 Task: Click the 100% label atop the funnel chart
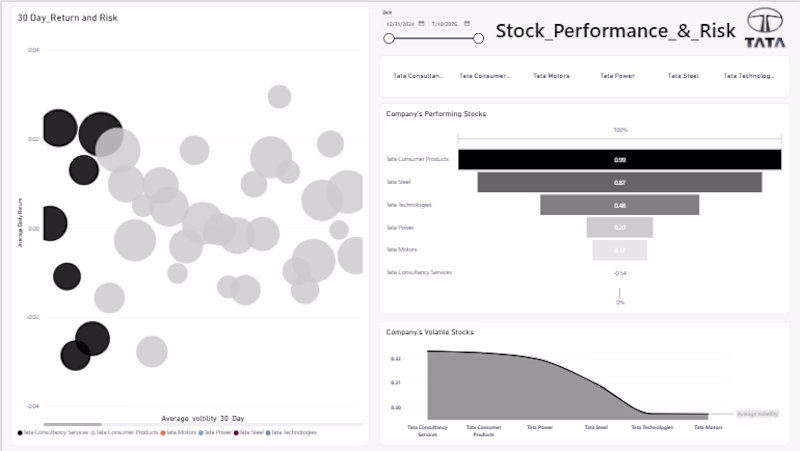[620, 130]
